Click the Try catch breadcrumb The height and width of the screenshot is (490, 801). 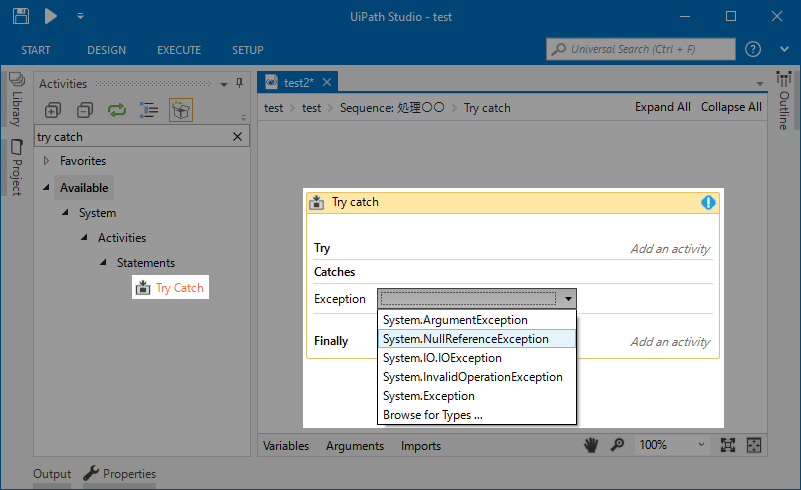click(x=487, y=108)
